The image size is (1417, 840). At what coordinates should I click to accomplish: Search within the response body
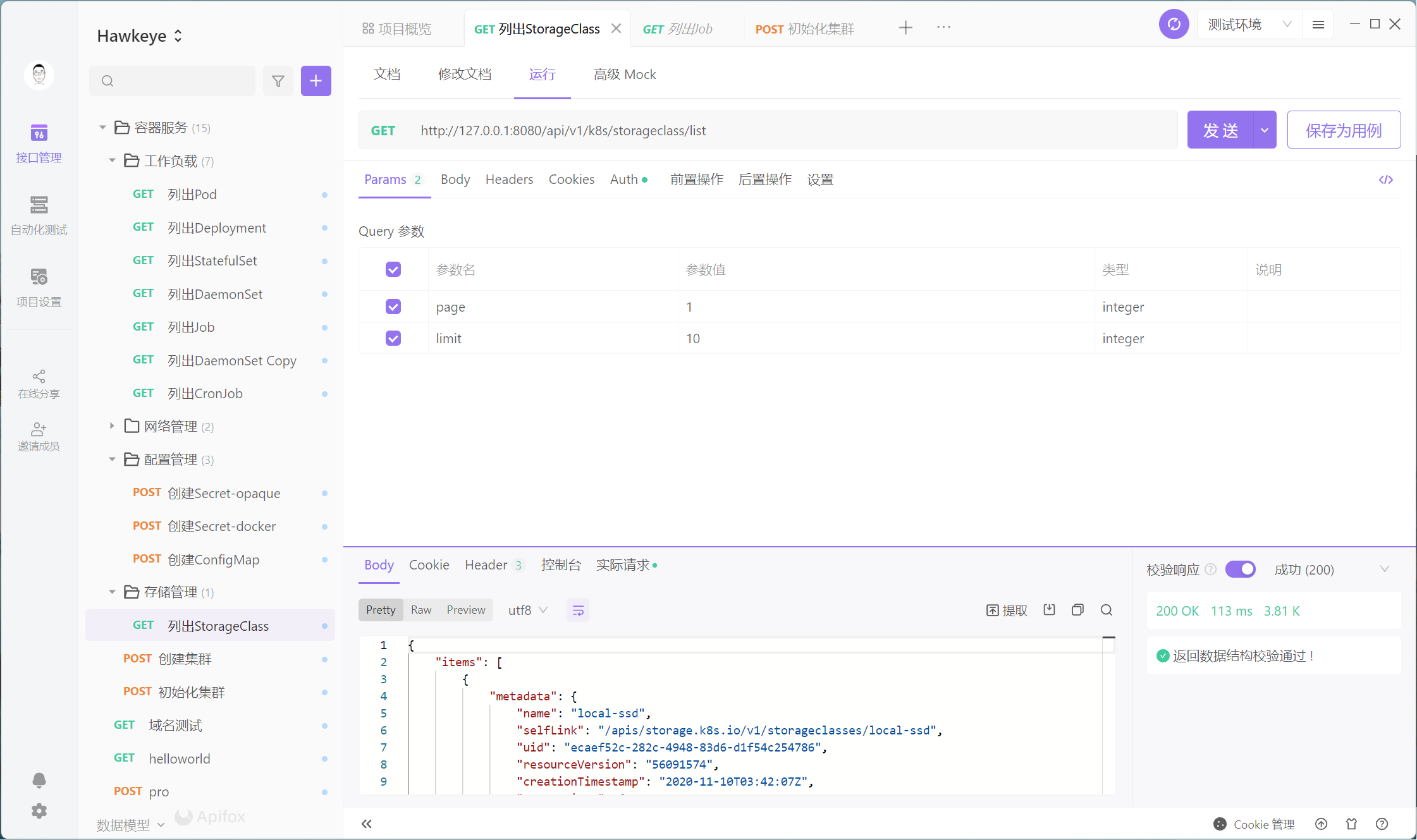(x=1107, y=610)
